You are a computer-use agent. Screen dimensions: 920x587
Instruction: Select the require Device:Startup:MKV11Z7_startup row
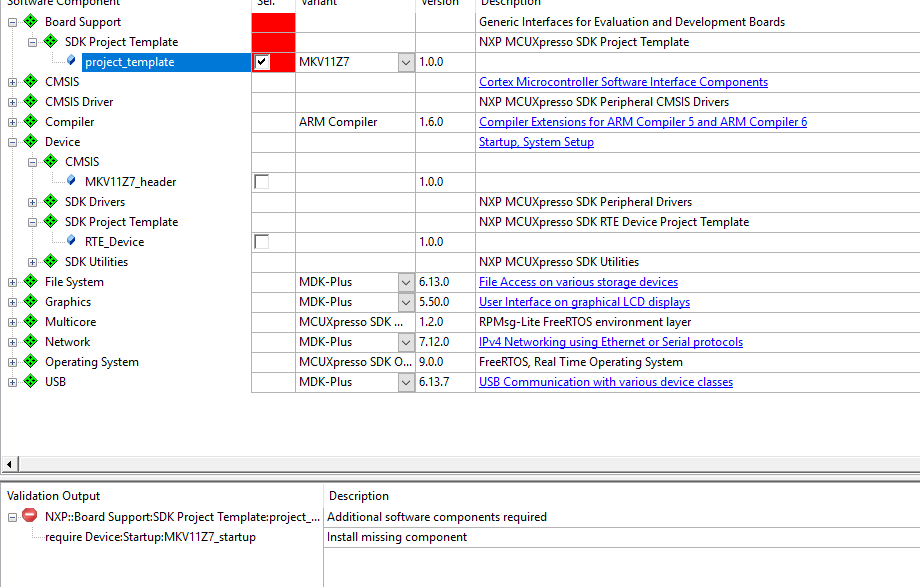[150, 537]
